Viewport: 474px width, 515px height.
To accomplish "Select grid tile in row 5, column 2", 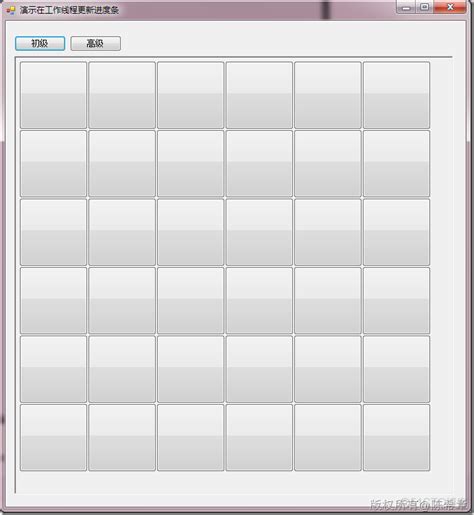I will click(122, 369).
